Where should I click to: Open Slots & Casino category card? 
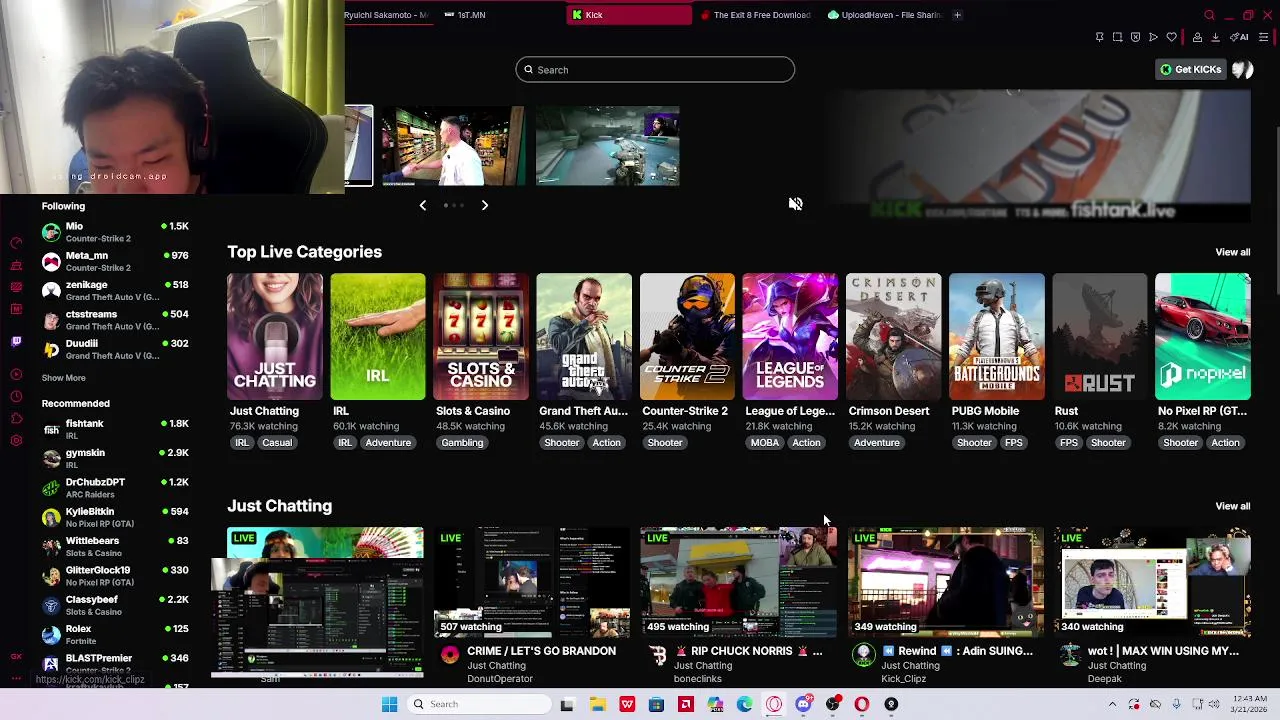click(x=480, y=337)
